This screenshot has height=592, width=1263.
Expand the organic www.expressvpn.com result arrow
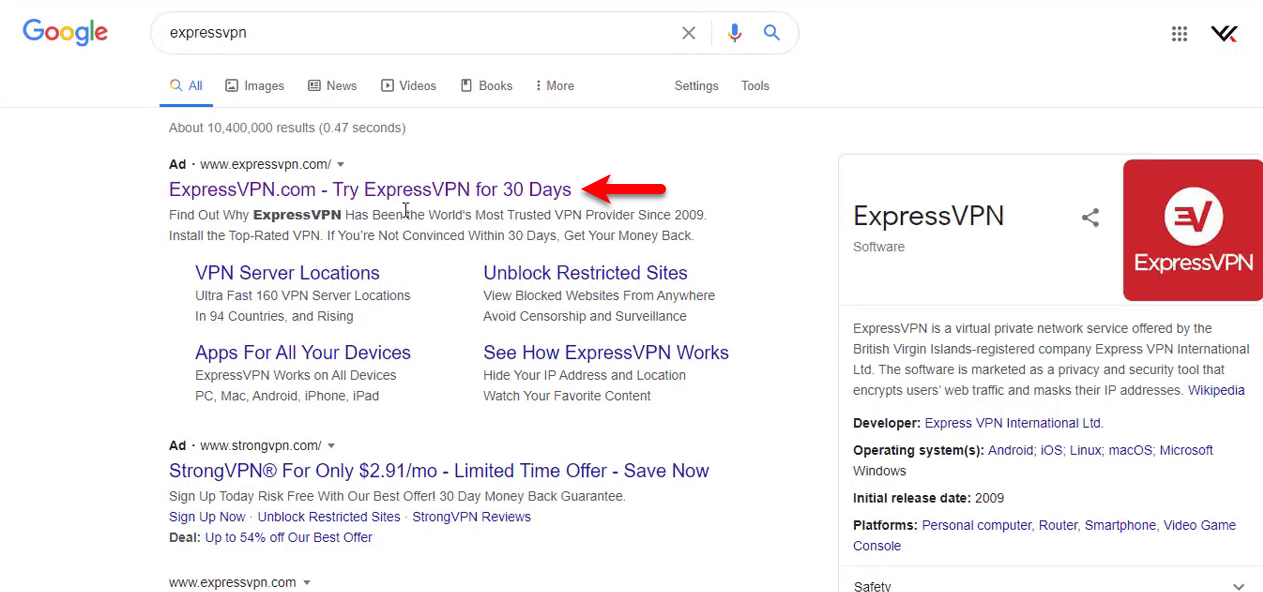tap(307, 583)
